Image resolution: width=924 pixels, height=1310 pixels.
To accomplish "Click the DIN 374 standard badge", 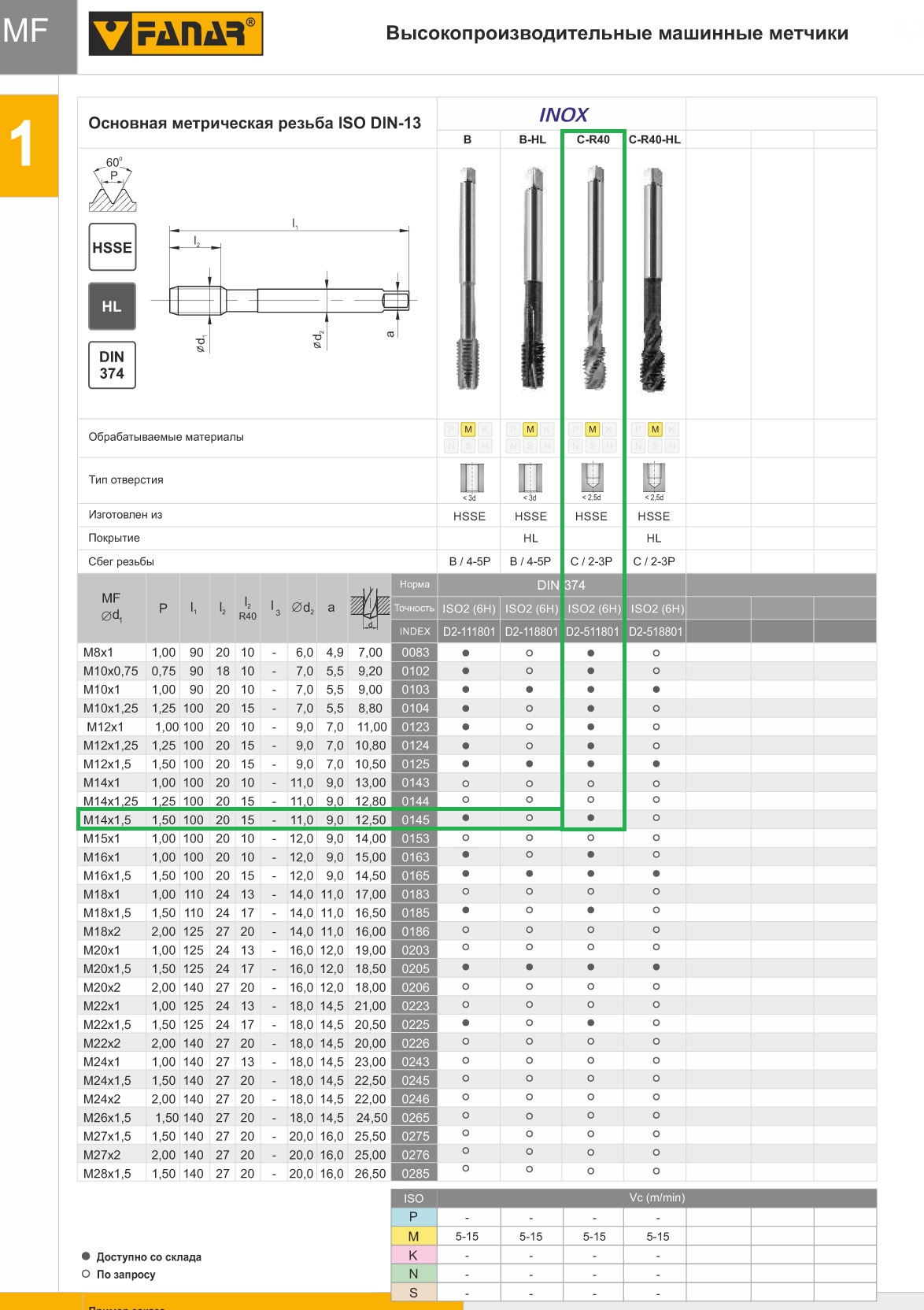I will (113, 365).
